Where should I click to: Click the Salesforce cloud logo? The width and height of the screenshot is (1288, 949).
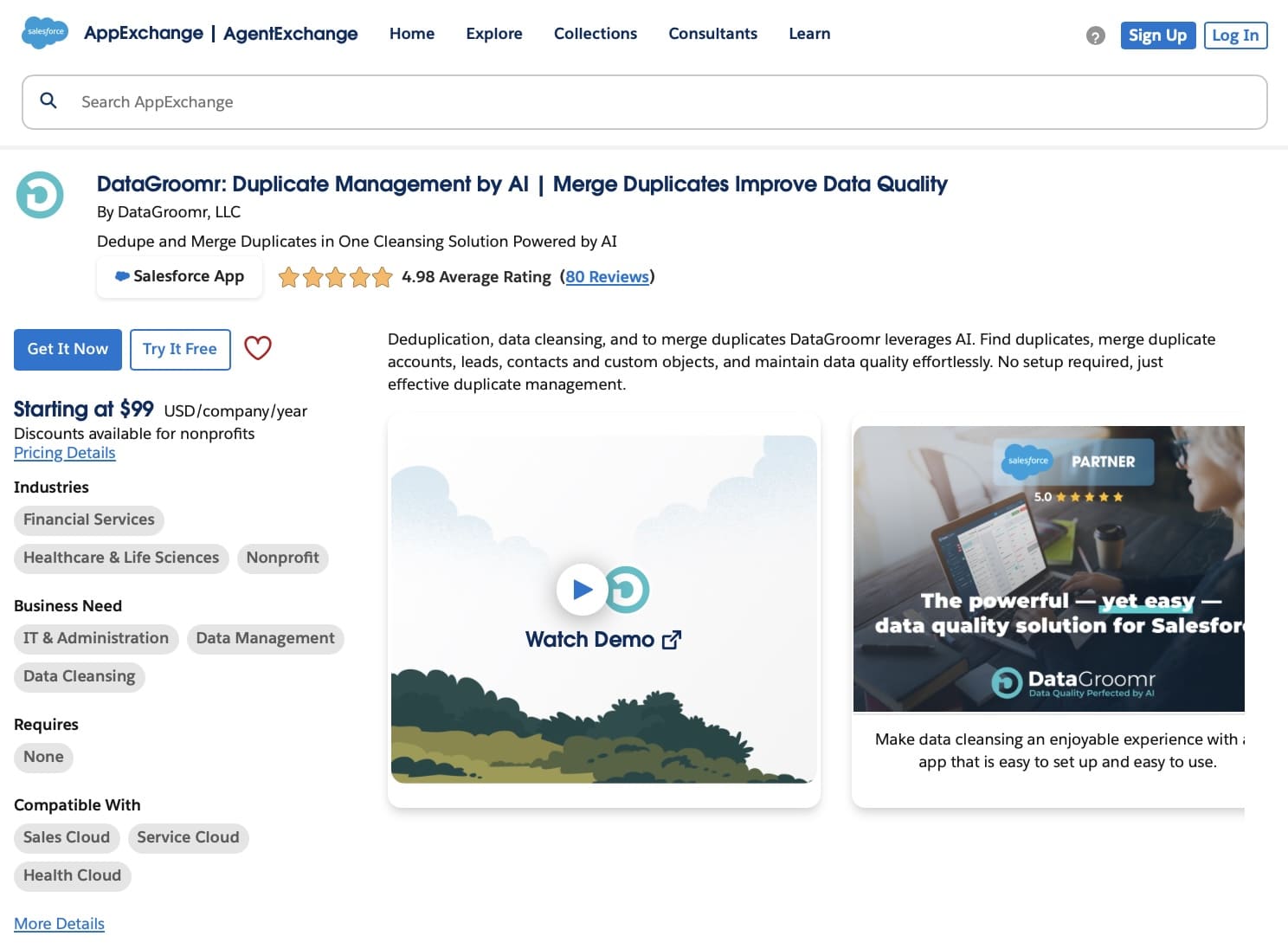[x=43, y=33]
